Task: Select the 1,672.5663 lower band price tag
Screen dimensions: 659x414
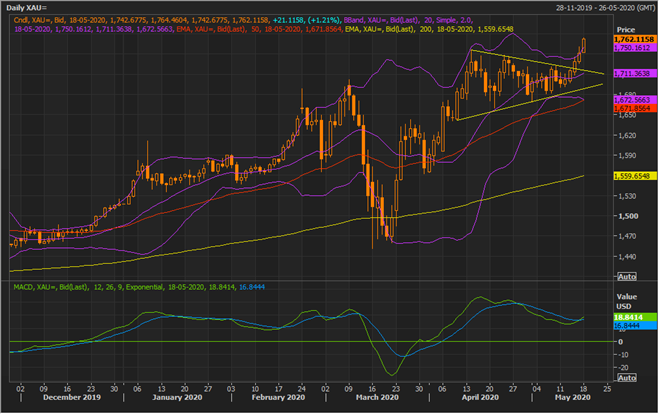Action: 635,100
